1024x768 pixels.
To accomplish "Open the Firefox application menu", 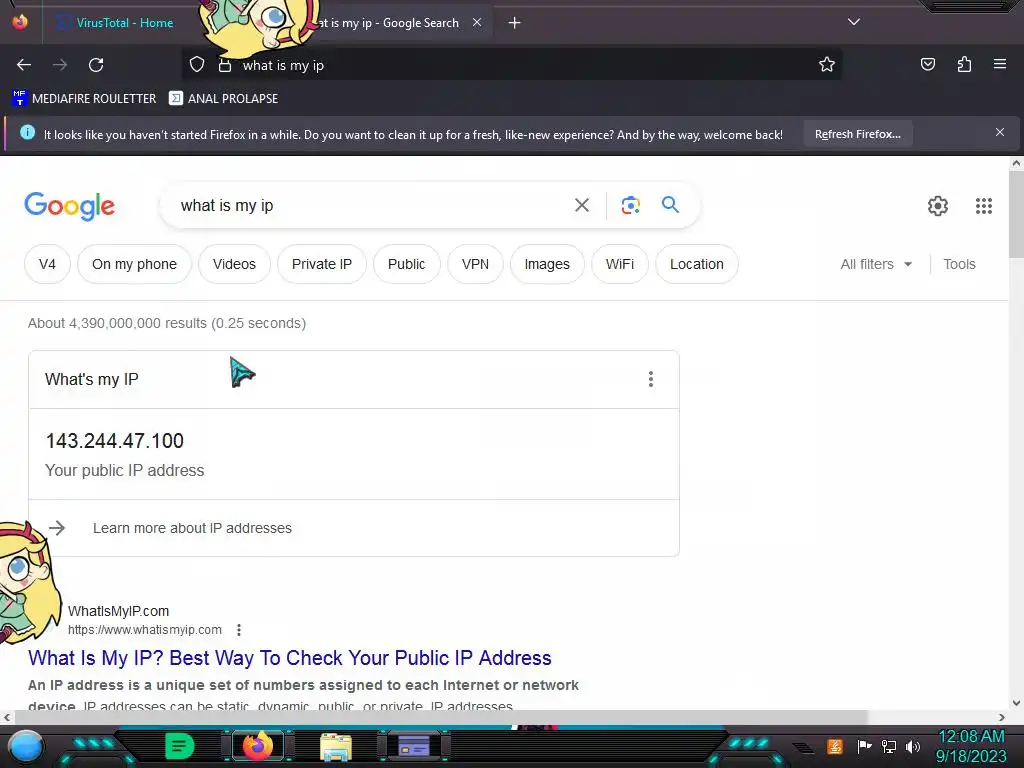I will coord(1000,64).
